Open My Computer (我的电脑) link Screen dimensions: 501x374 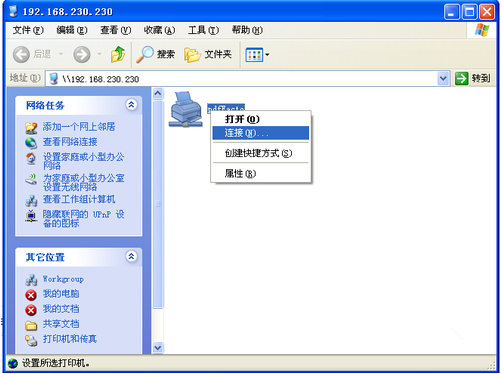click(x=61, y=294)
